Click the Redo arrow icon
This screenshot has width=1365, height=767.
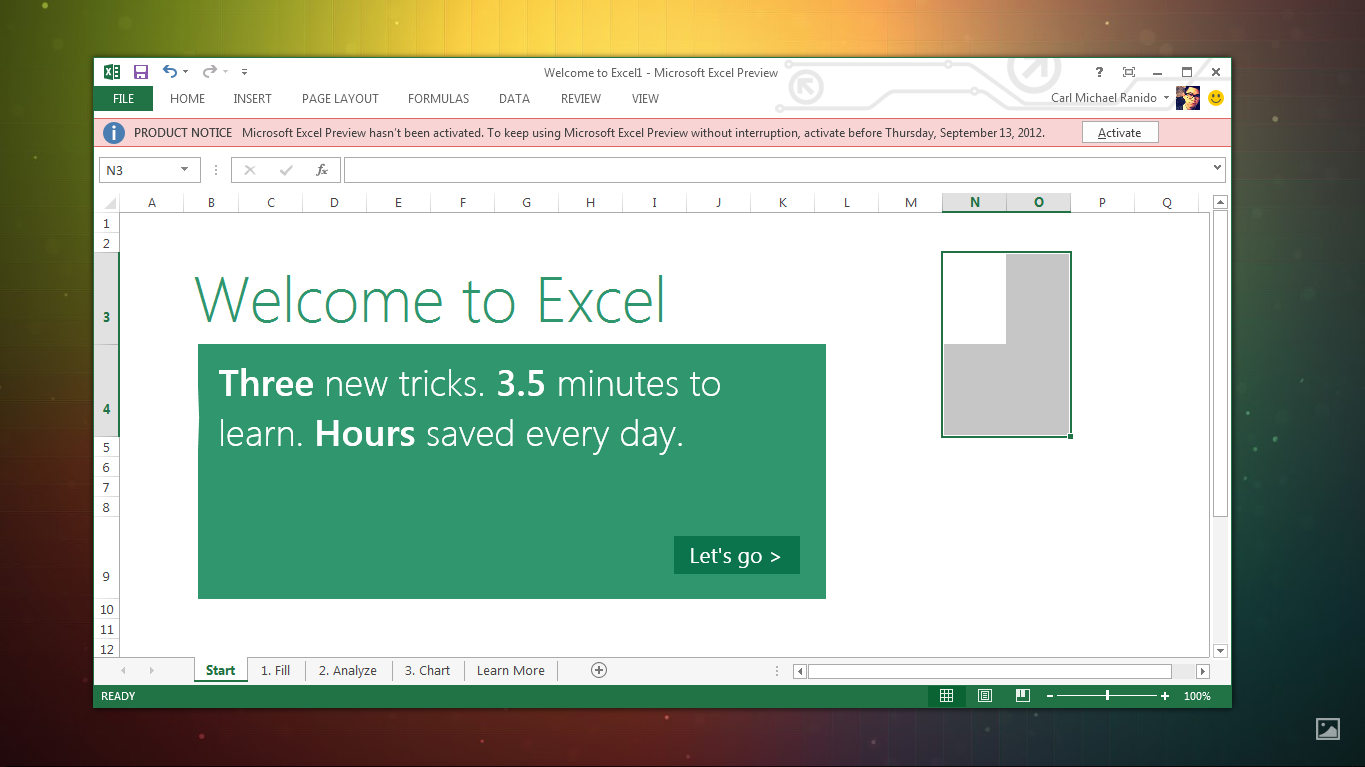209,72
